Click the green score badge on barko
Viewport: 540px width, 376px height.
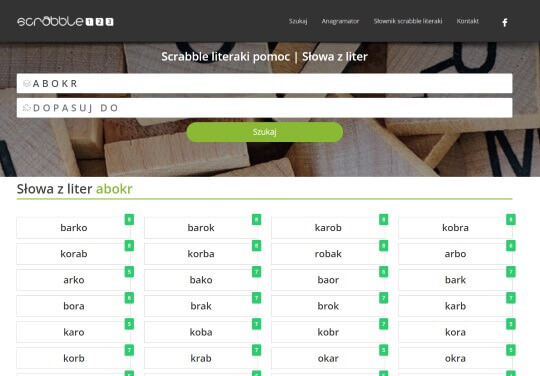pos(129,219)
